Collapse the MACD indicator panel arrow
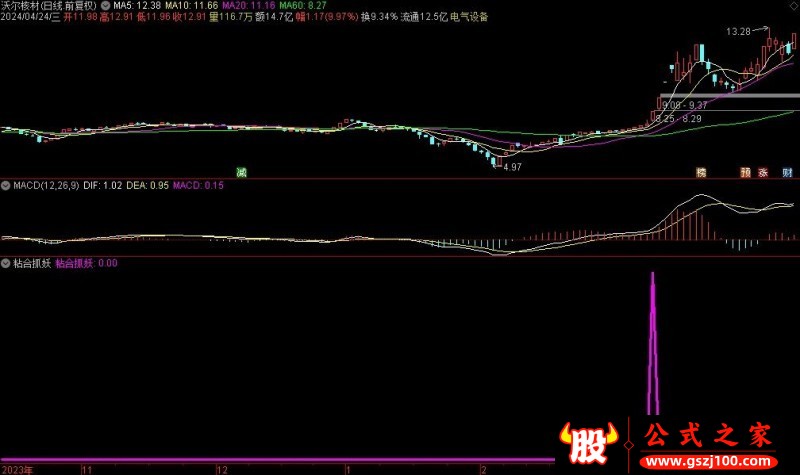This screenshot has width=800, height=475. click(6, 185)
